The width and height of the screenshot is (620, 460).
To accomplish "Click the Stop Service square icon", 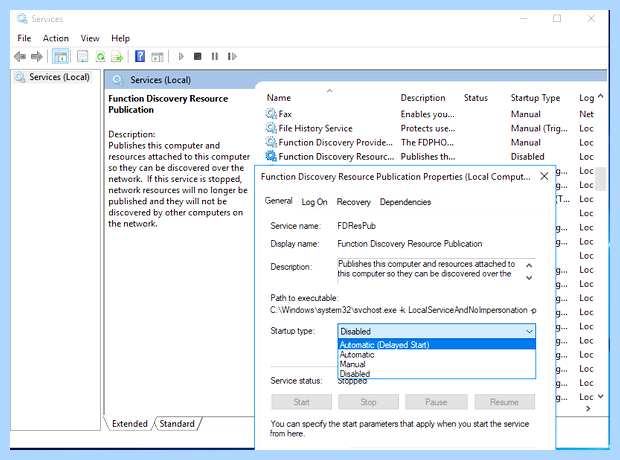I will 198,57.
